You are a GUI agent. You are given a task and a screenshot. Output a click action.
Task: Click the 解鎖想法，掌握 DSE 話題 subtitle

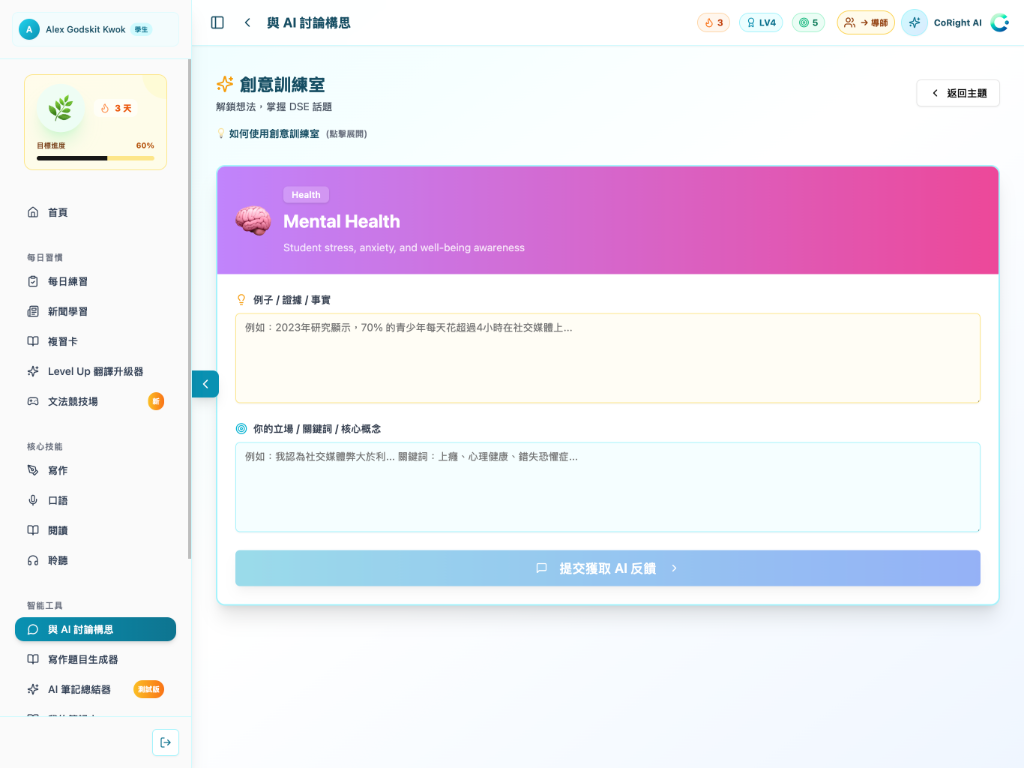point(274,107)
